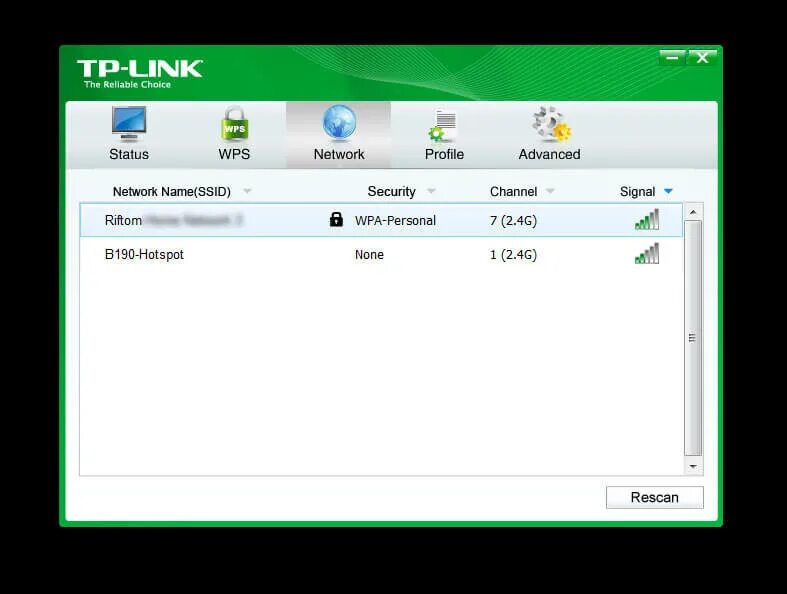
Task: Click the Channel column header text
Action: click(x=513, y=191)
